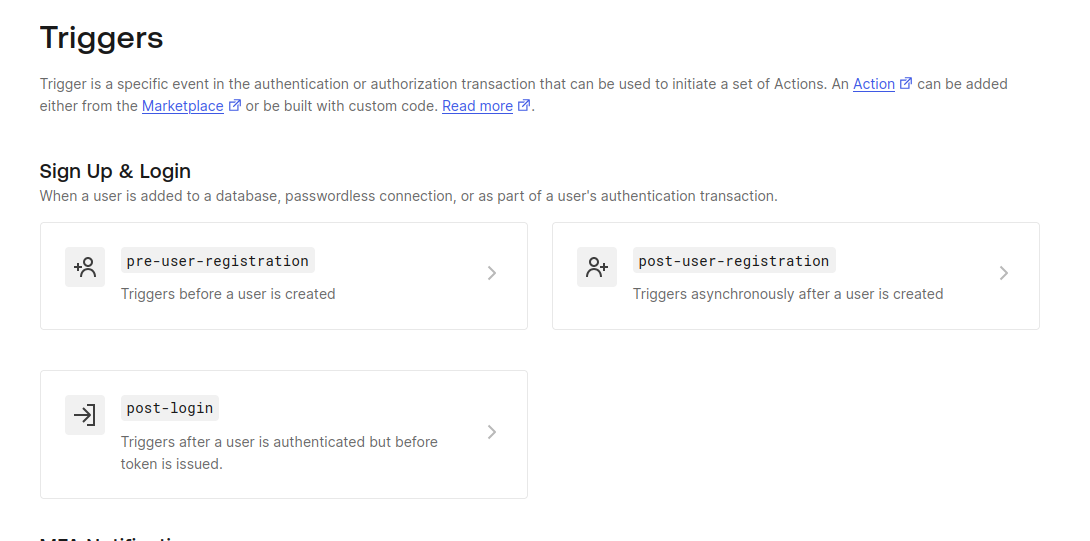This screenshot has width=1090, height=541.
Task: Expand the pre-user-registration chevron arrow
Action: (x=491, y=273)
